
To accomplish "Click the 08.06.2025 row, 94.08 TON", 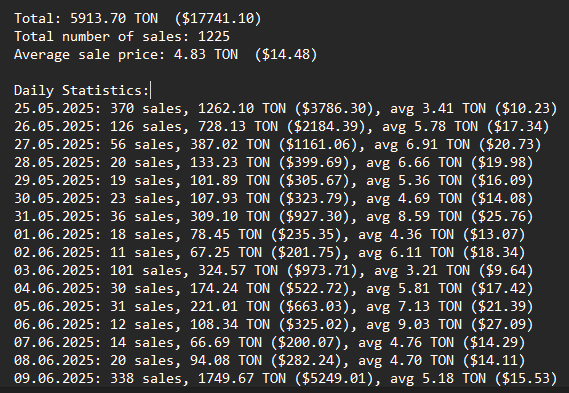I will pyautogui.click(x=270, y=361).
